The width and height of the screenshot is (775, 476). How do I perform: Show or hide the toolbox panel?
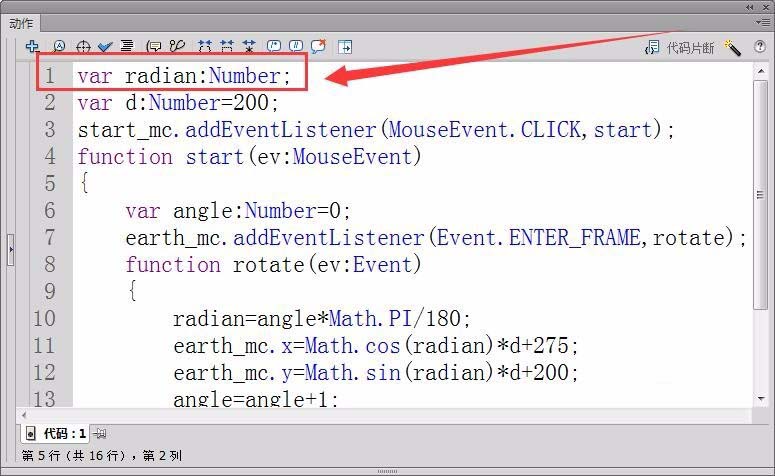coord(344,47)
